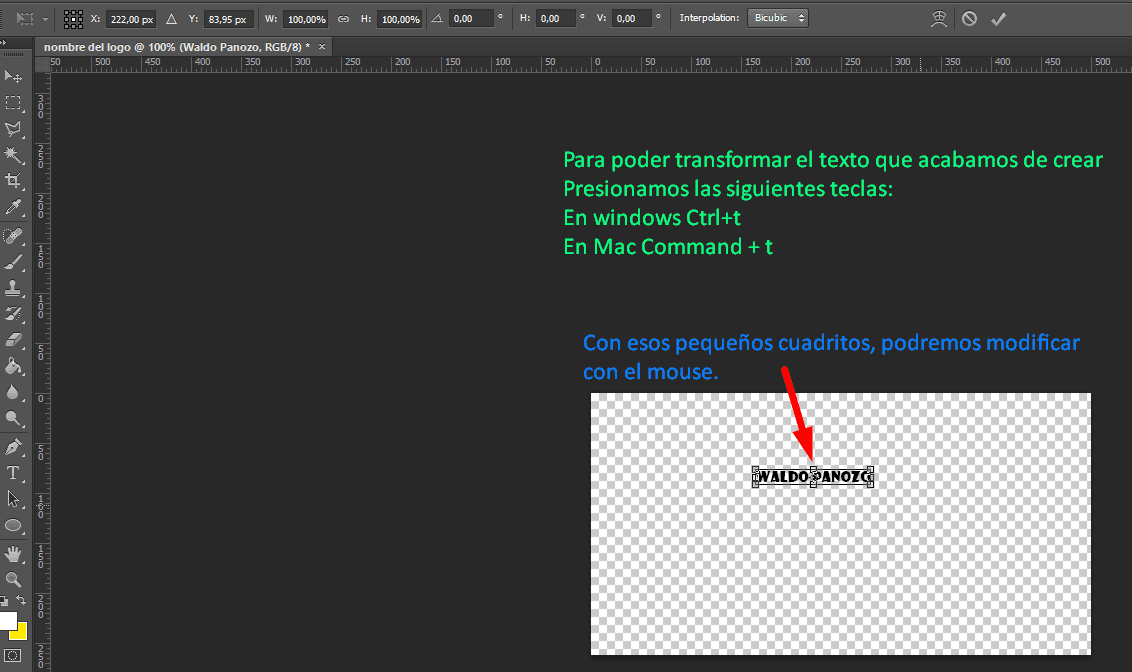The height and width of the screenshot is (672, 1132).
Task: Click the Y position field
Action: [227, 19]
